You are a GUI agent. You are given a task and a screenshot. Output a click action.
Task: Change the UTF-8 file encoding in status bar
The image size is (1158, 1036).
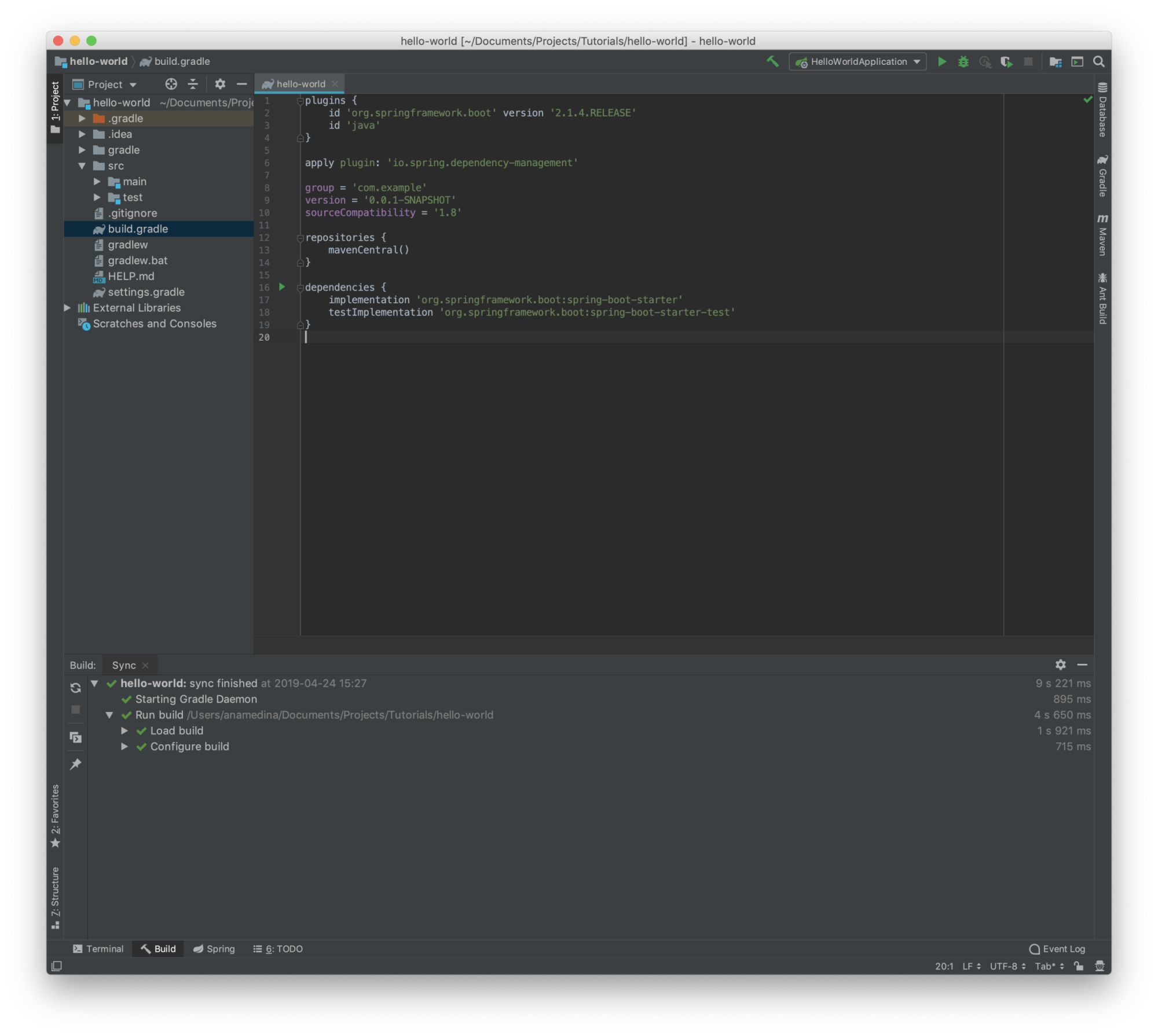(x=1007, y=966)
